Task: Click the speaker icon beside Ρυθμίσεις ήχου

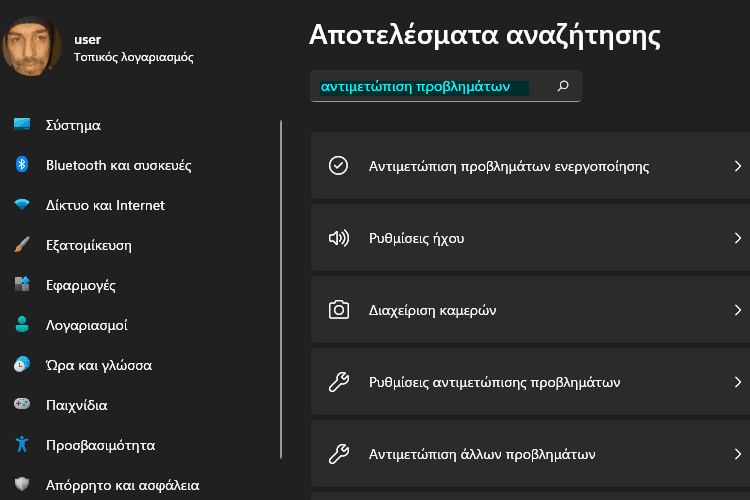Action: point(339,238)
